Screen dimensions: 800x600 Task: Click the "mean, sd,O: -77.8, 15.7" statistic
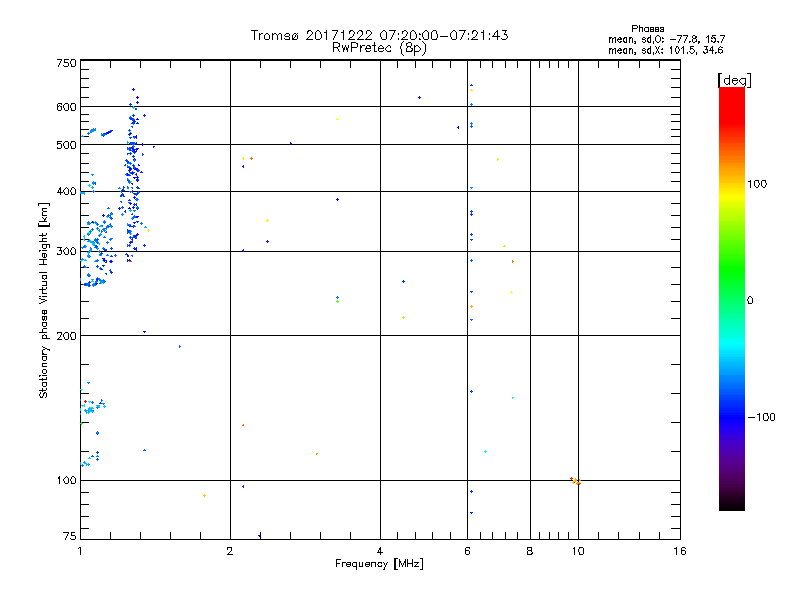point(666,39)
